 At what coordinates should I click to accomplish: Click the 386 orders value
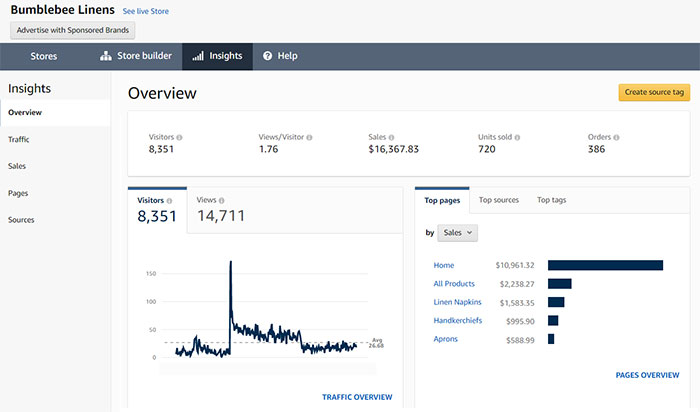tap(596, 149)
